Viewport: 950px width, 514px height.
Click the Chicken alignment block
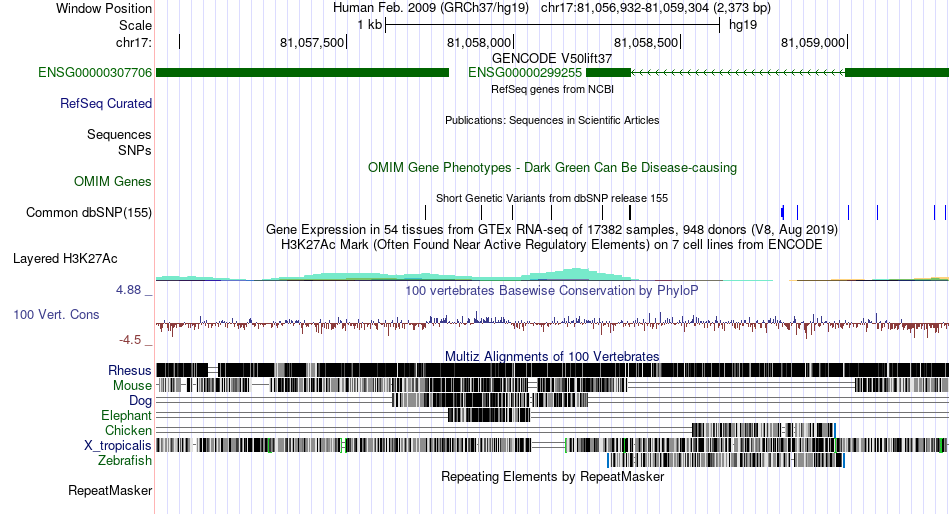(x=763, y=430)
